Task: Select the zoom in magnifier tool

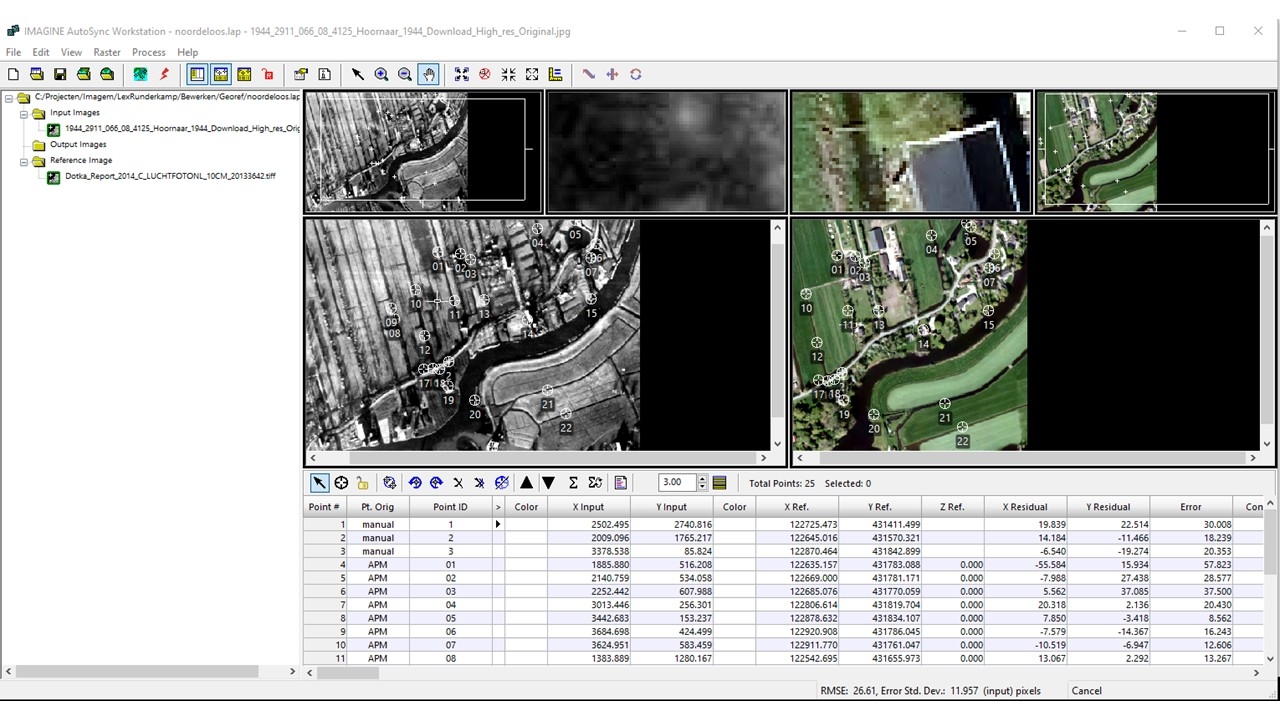Action: (381, 74)
